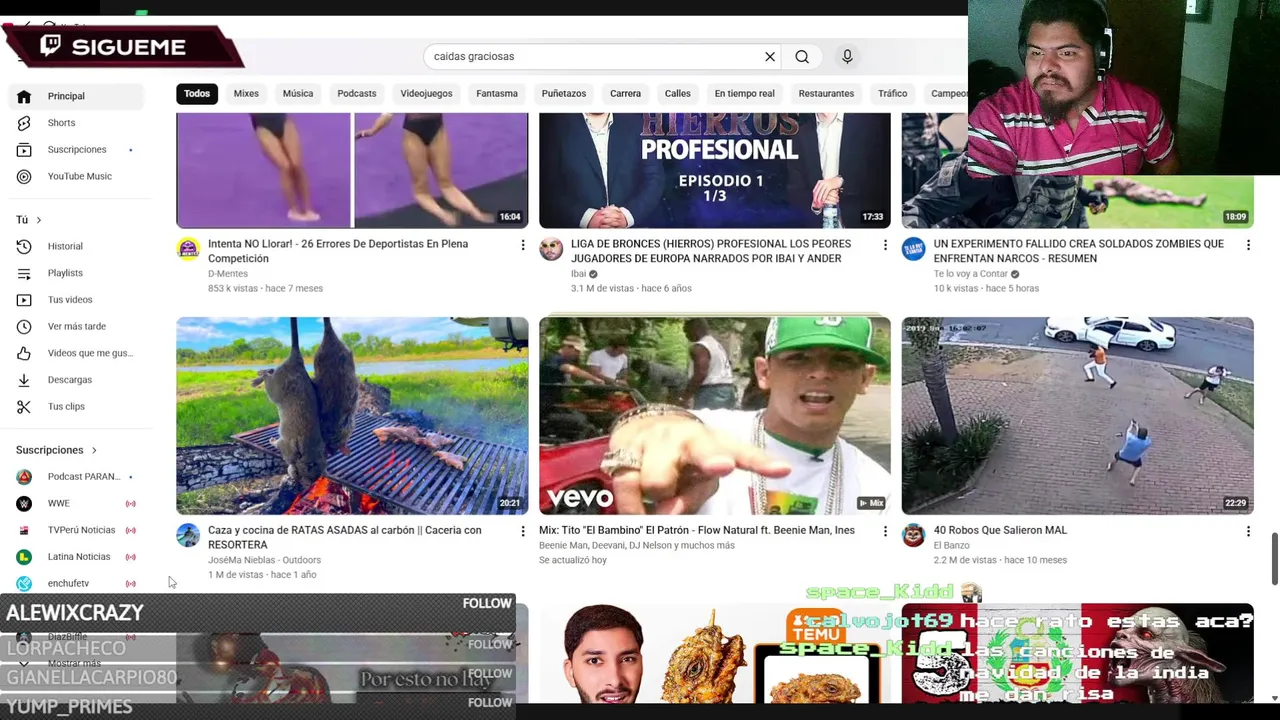Open options menu for Ratas Asadas video
Viewport: 1280px width, 720px height.
pos(522,531)
